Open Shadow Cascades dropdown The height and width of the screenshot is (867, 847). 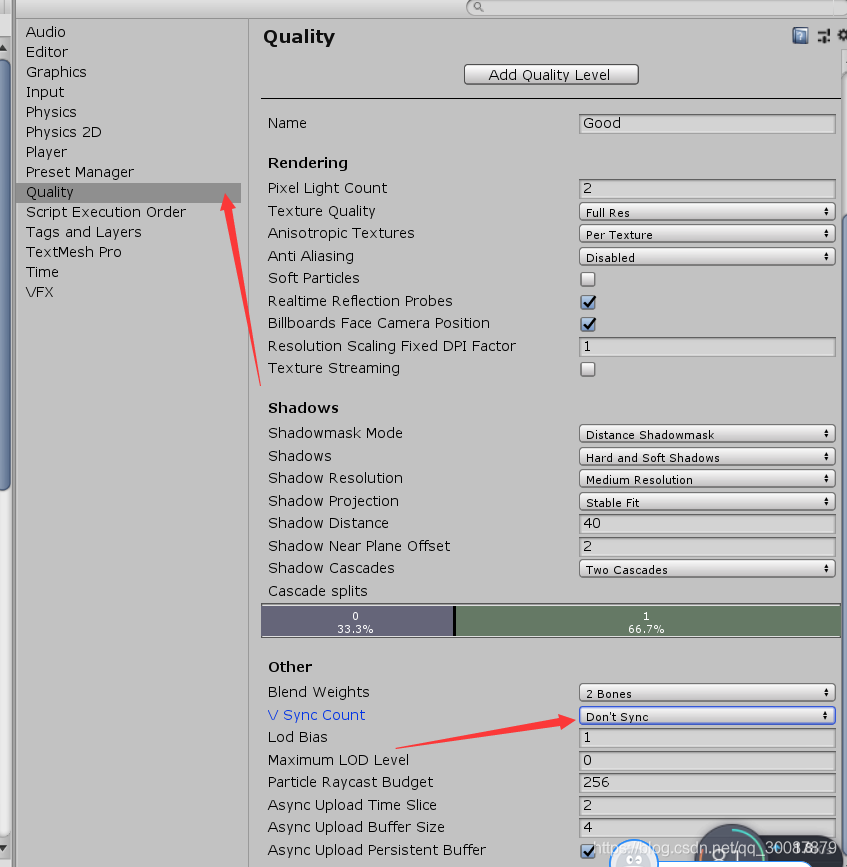[707, 569]
